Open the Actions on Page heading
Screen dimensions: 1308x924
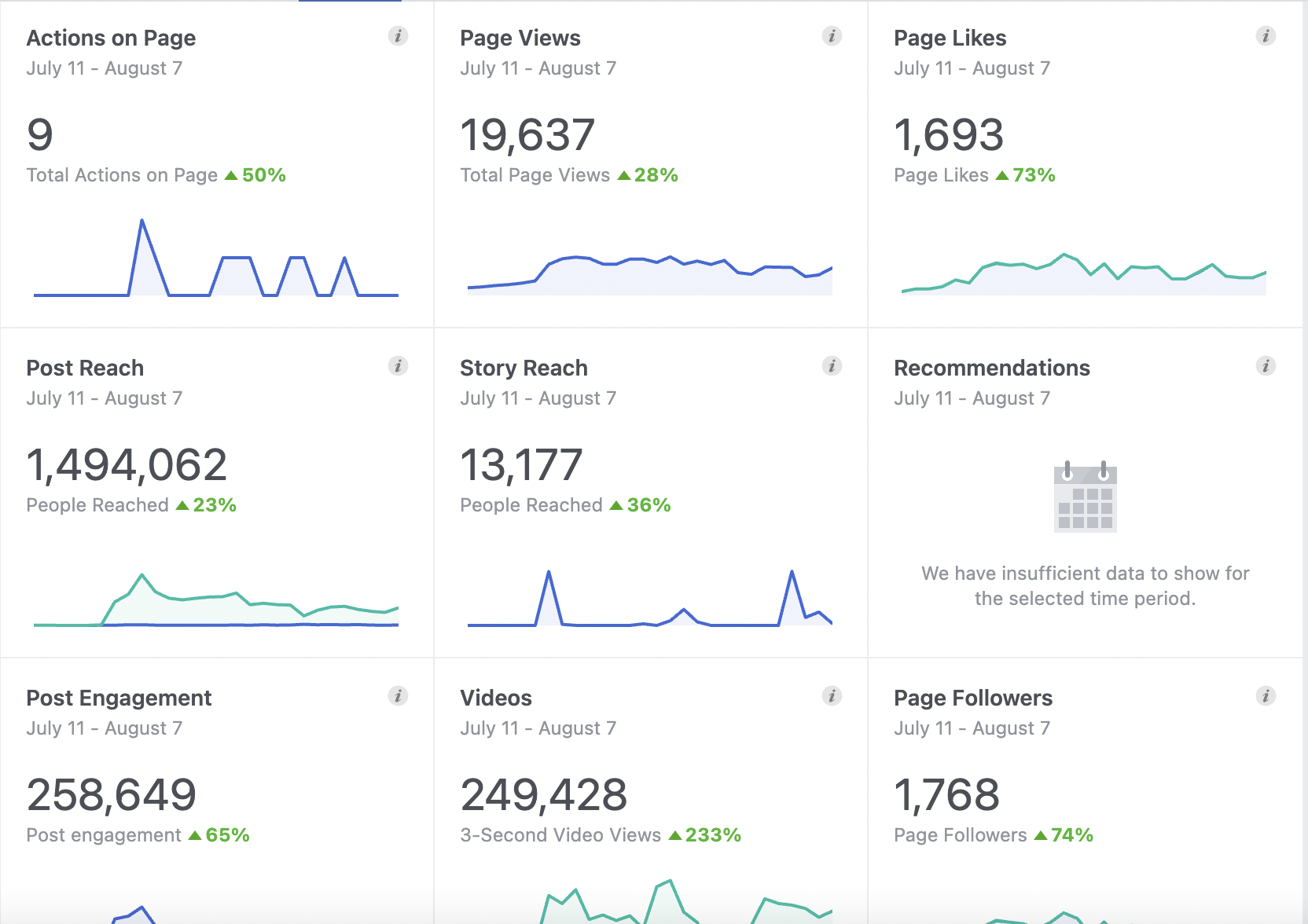click(x=111, y=38)
